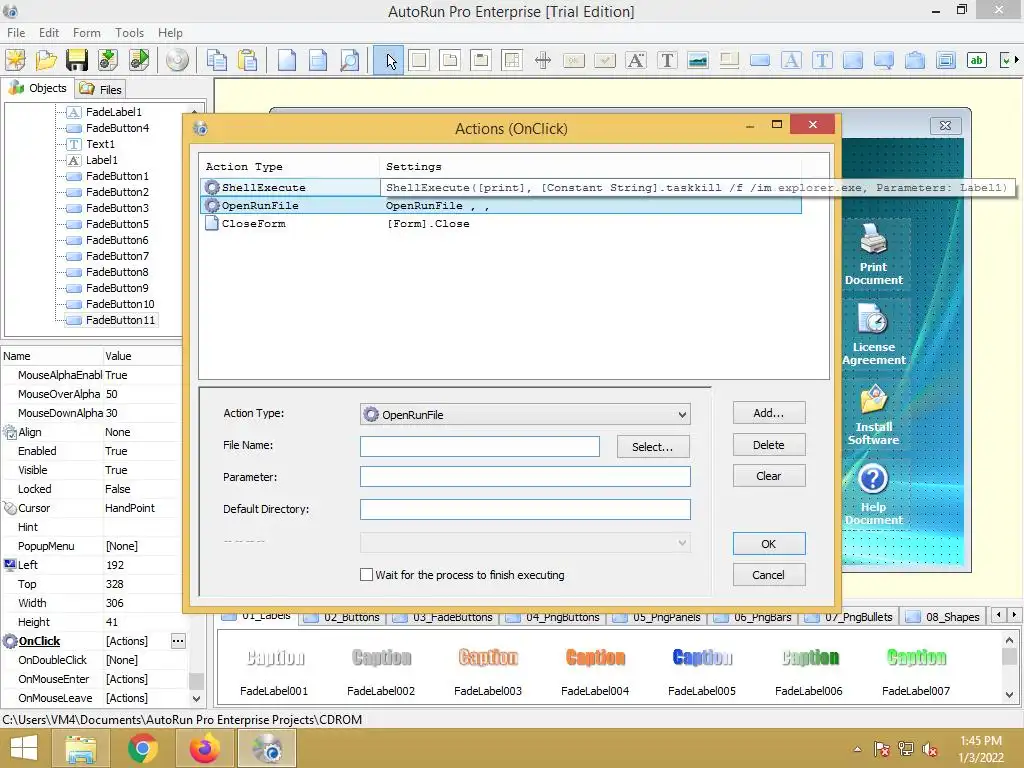Select FadeButton11 in the objects tree
This screenshot has width=1024, height=768.
(120, 320)
